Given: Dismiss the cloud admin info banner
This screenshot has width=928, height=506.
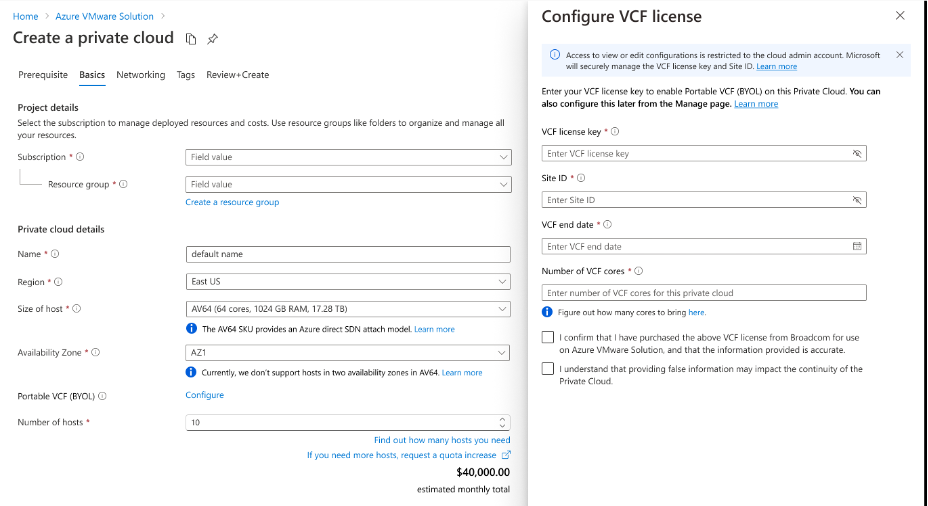Looking at the screenshot, I should pyautogui.click(x=900, y=55).
